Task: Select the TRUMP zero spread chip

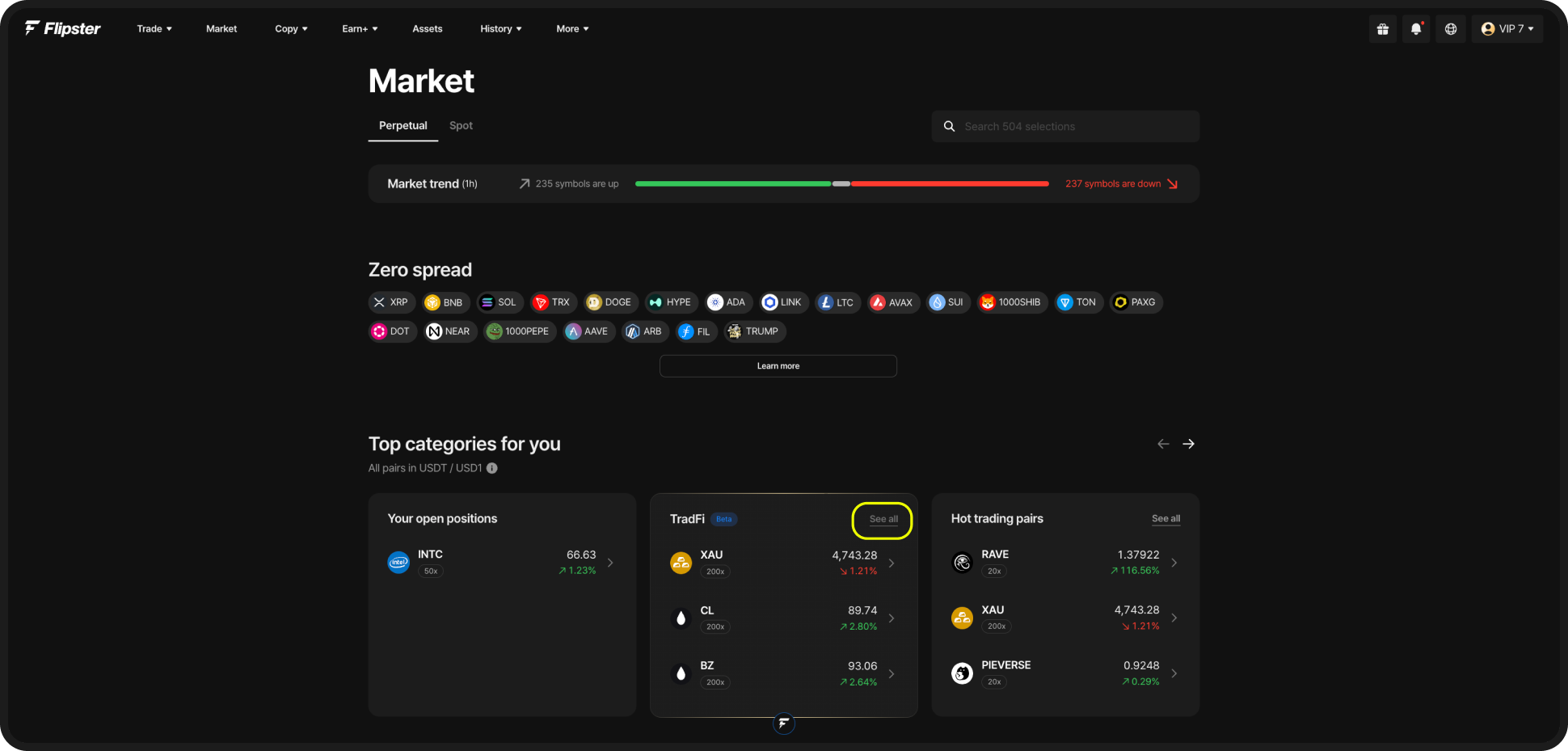Action: tap(755, 331)
